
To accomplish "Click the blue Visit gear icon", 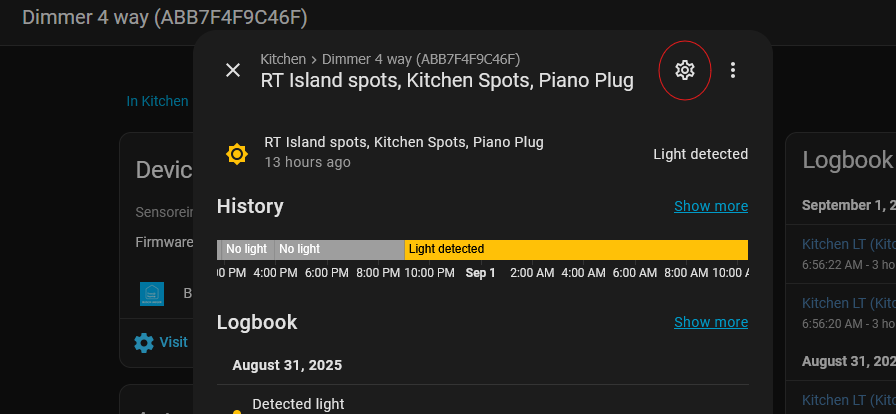I will [x=144, y=342].
